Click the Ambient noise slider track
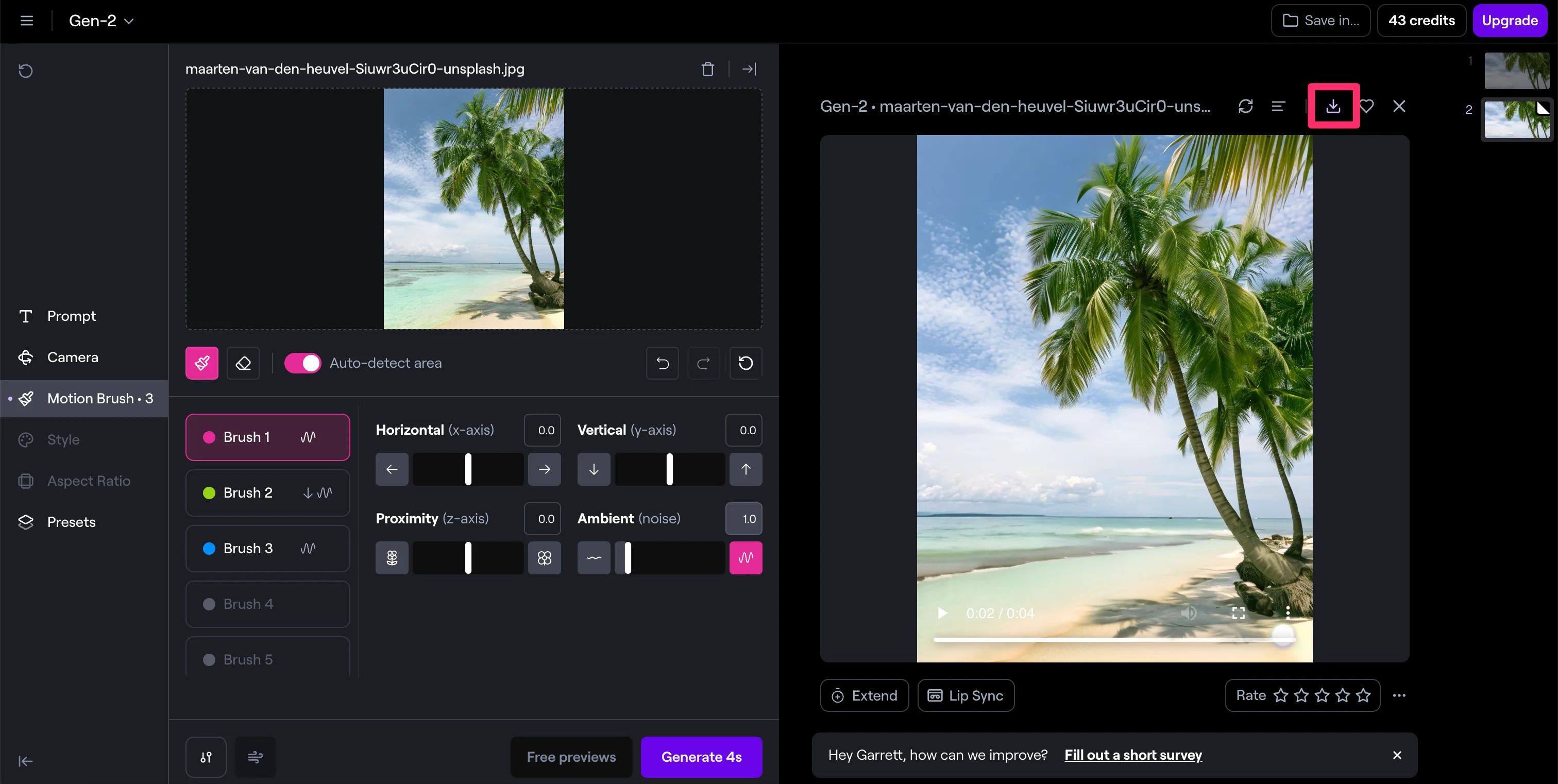1558x784 pixels. click(670, 557)
